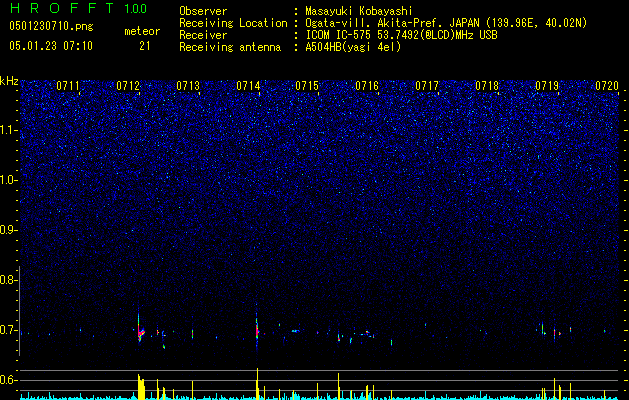Select observer name Masayuki Kobayashi
The width and height of the screenshot is (629, 400).
(x=359, y=11)
